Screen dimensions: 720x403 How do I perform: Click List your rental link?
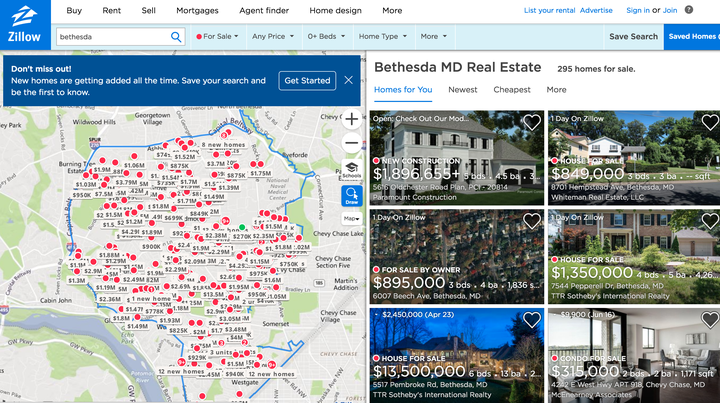(x=549, y=11)
